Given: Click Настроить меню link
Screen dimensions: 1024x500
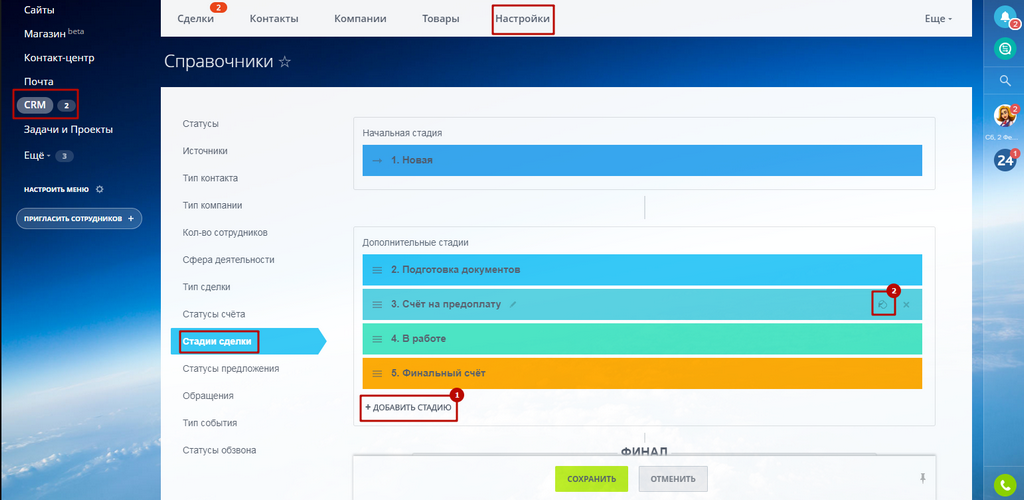Looking at the screenshot, I should [56, 189].
